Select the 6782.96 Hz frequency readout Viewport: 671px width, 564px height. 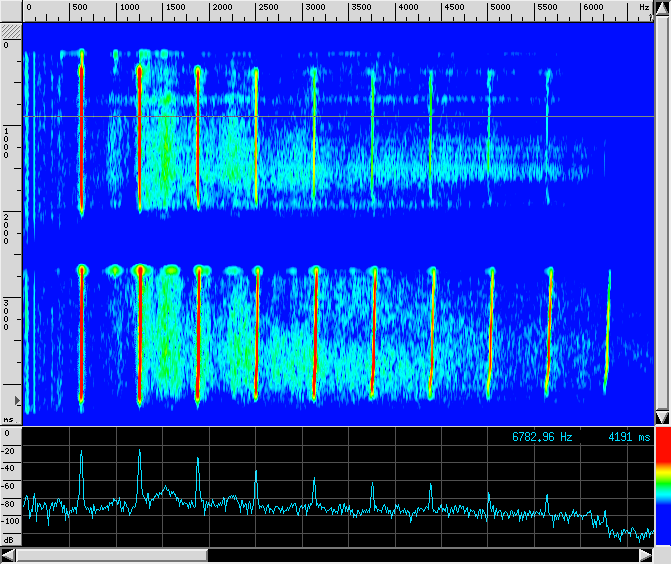542,437
